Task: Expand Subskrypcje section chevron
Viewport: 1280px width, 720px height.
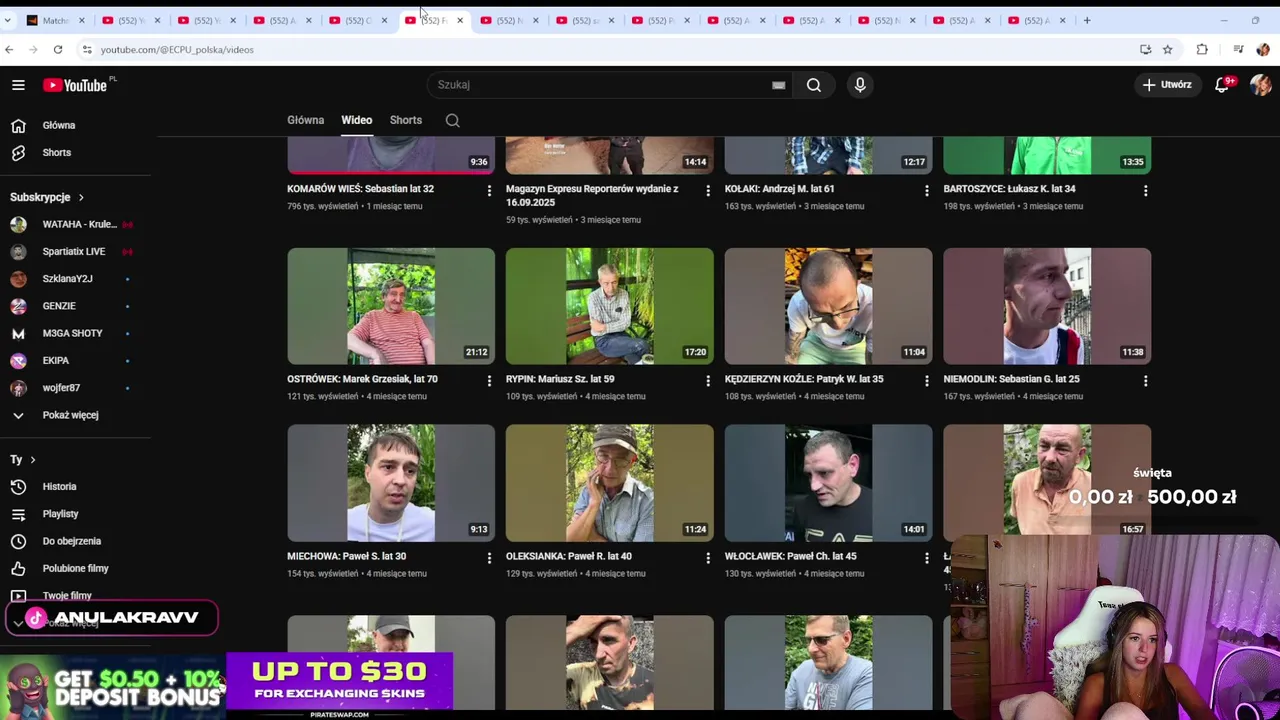Action: click(x=81, y=197)
